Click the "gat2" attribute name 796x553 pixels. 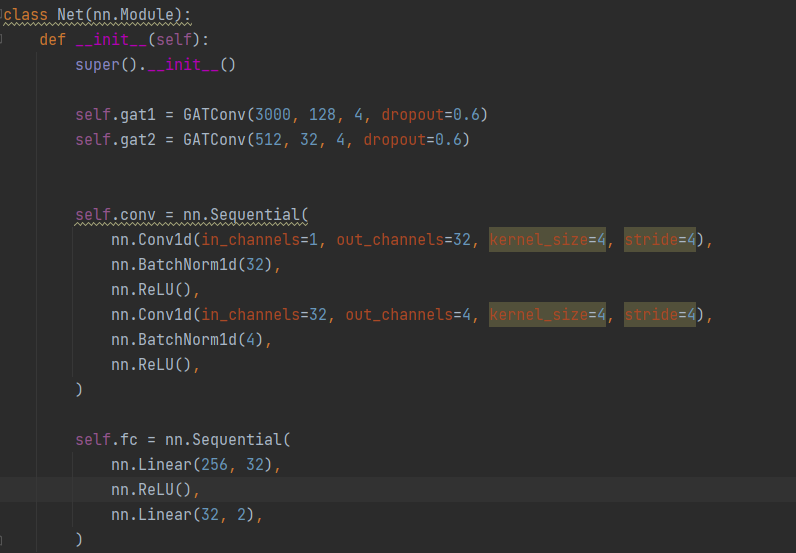pyautogui.click(x=138, y=140)
